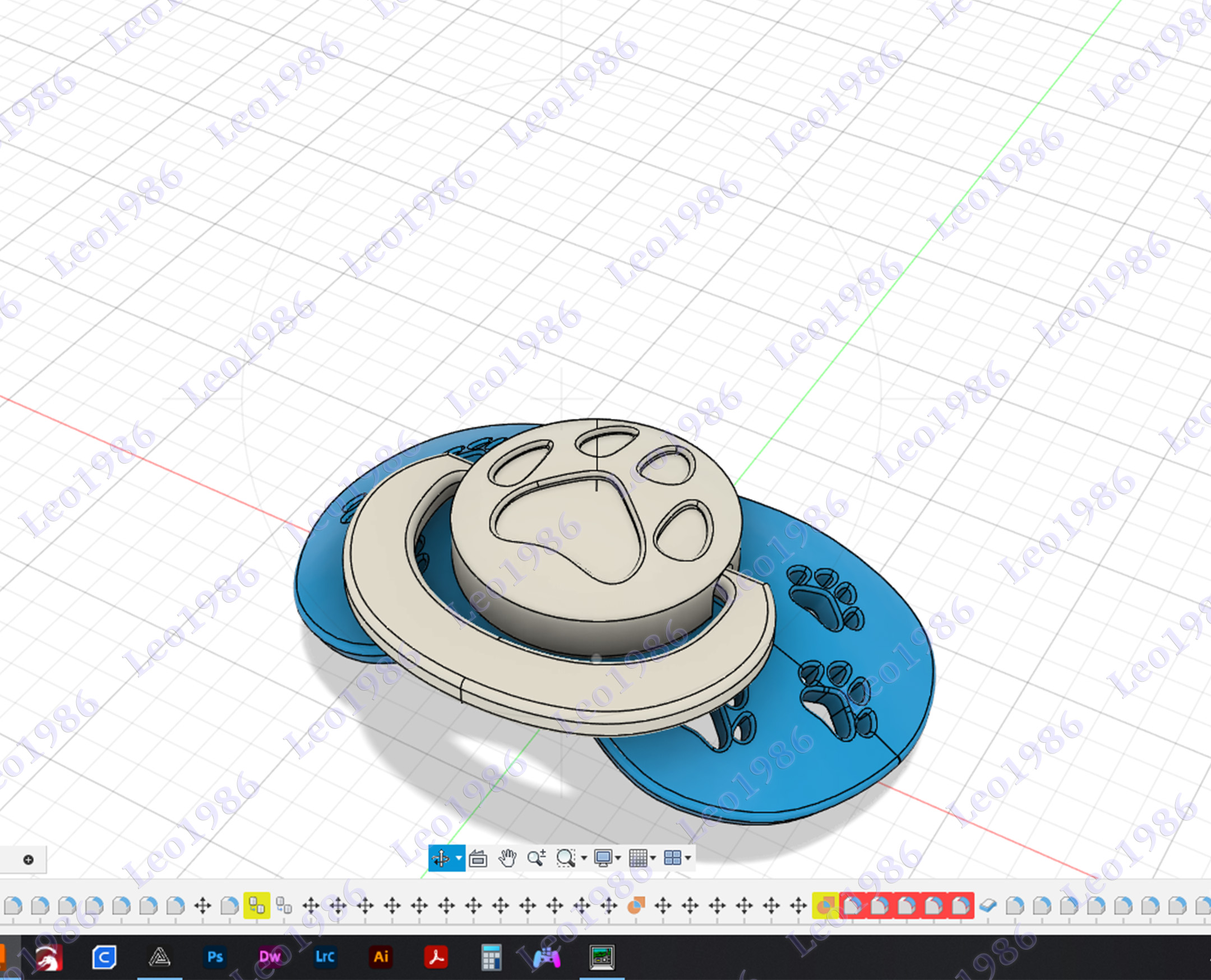This screenshot has height=980, width=1211.
Task: Open the game controller app on taskbar
Action: pyautogui.click(x=547, y=958)
